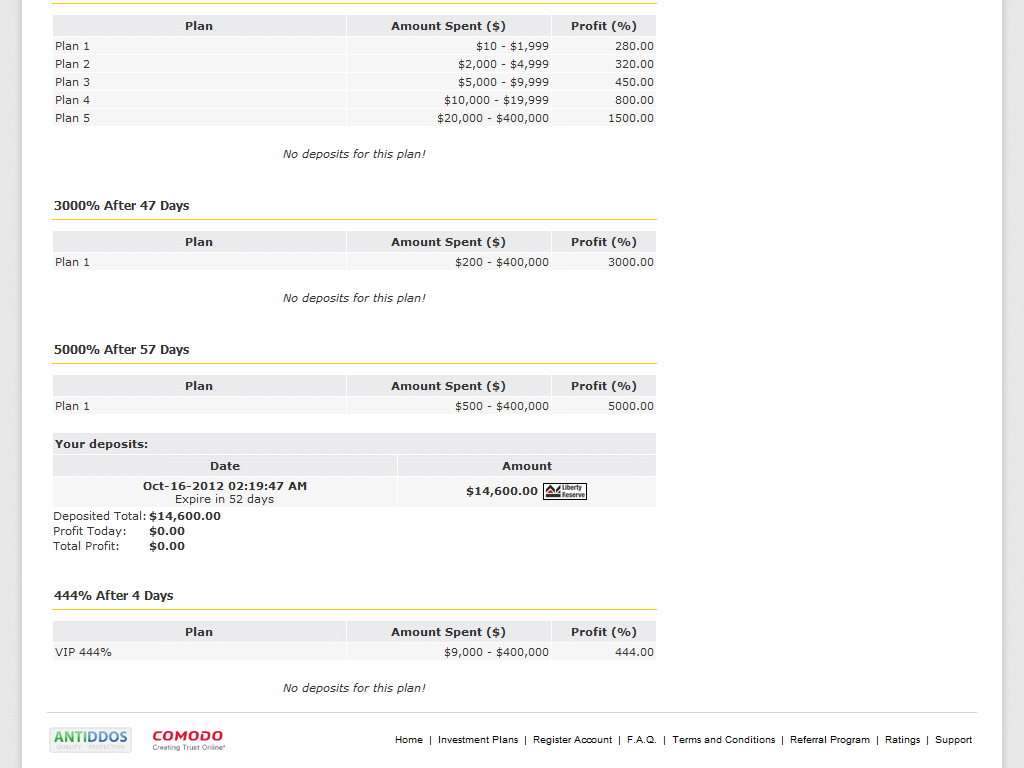The height and width of the screenshot is (768, 1024).
Task: Open the Investment Plans footer link
Action: point(478,740)
